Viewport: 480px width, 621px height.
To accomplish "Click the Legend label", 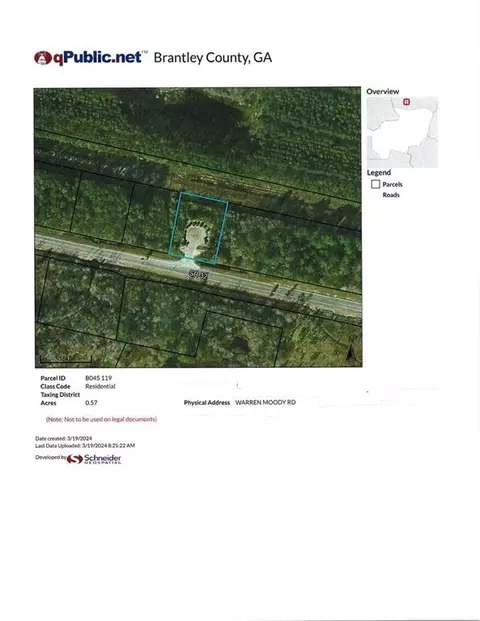I will pos(379,173).
